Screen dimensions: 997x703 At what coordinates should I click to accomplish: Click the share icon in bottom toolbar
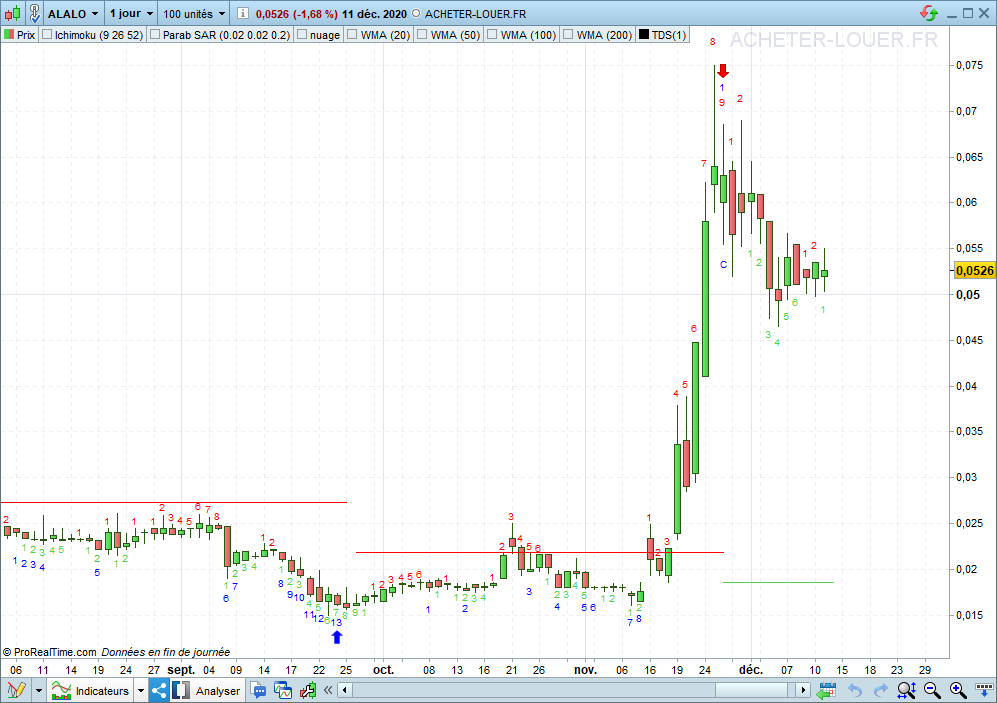(160, 690)
